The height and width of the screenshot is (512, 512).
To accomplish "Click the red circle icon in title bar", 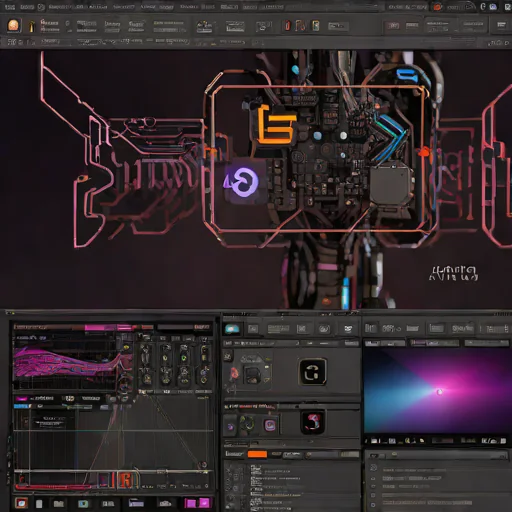I will 437,7.
